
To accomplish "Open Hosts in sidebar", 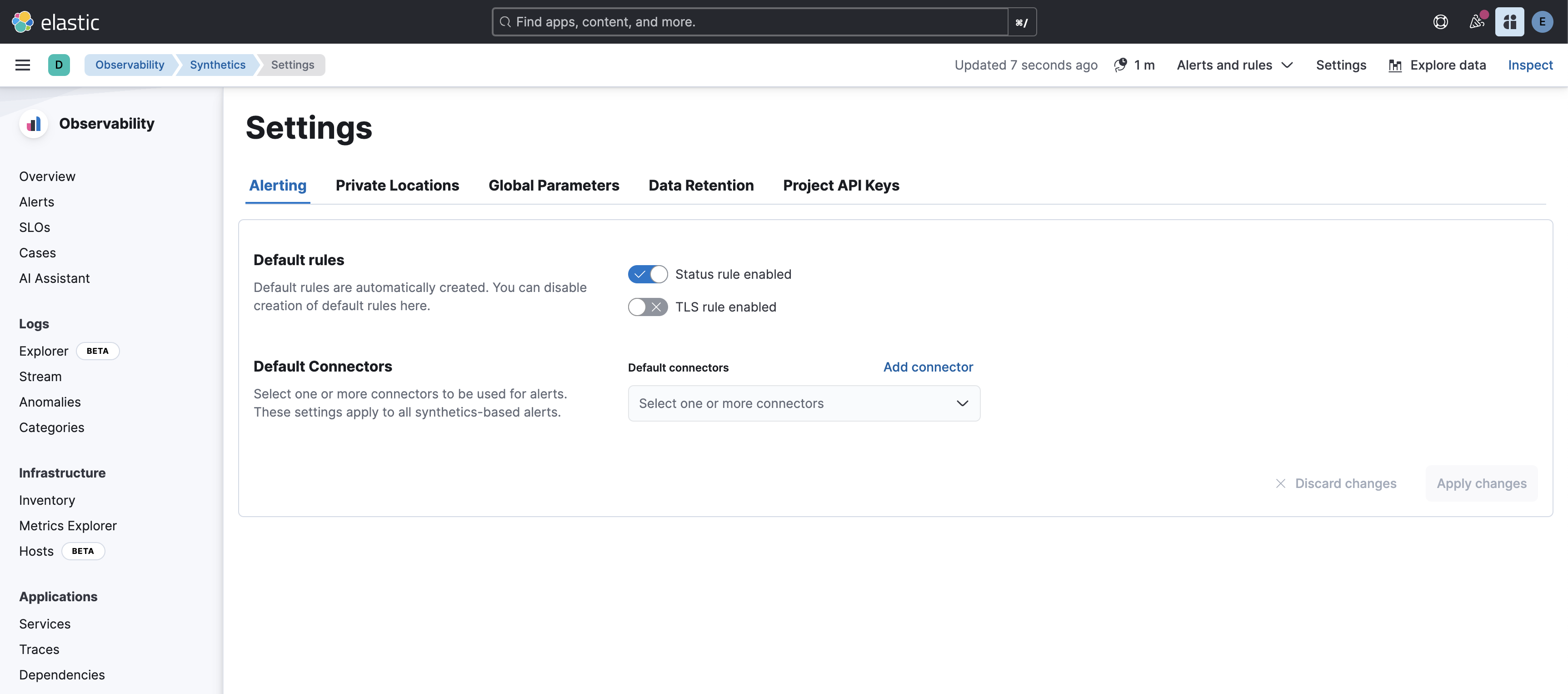I will (36, 551).
